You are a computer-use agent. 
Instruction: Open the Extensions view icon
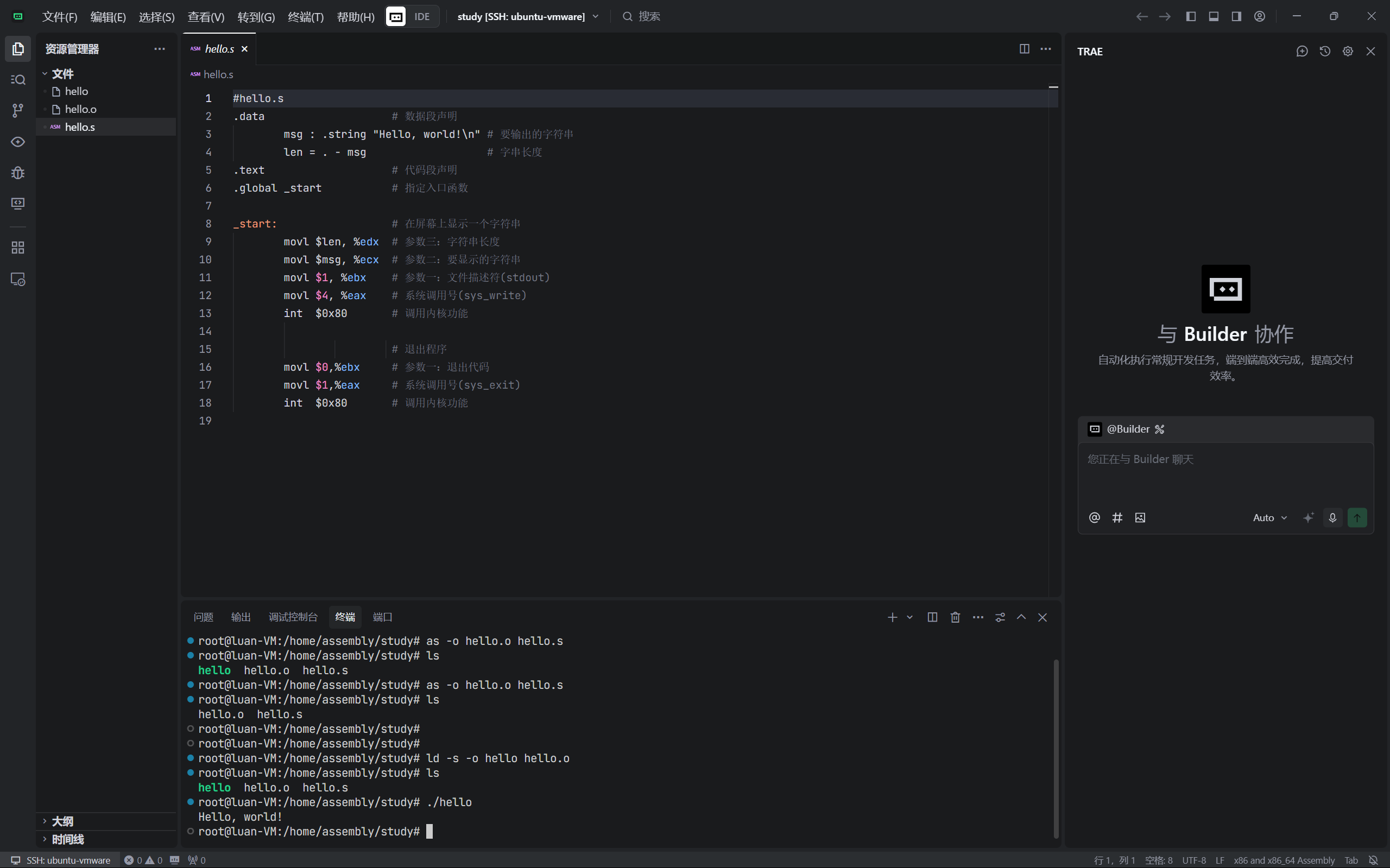click(x=18, y=248)
